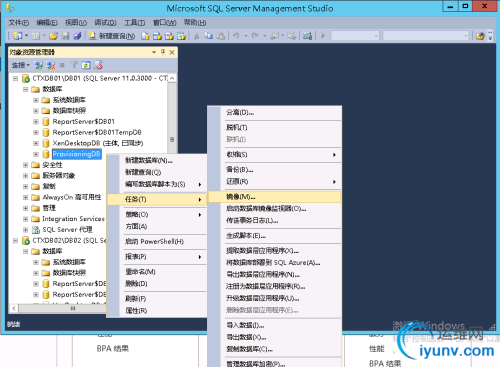Viewport: 500px width, 367px height.
Task: Select 启动 PowerShell(H) in context menu
Action: tap(157, 241)
